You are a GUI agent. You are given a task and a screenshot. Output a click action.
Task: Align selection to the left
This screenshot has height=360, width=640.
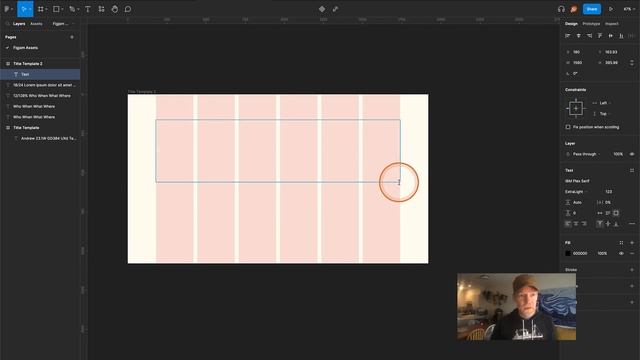(568, 36)
